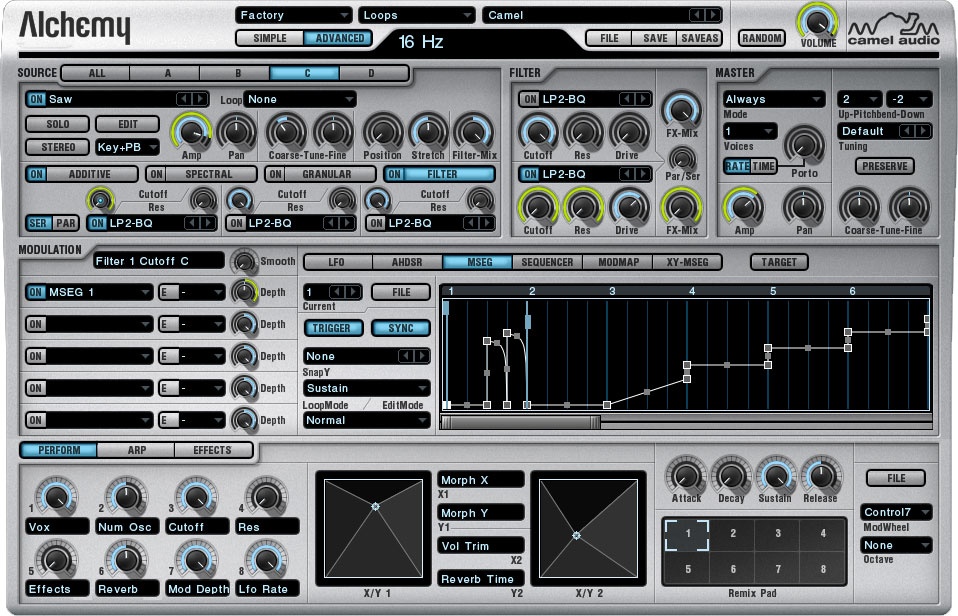Select Remix Pad cell 1

687,534
